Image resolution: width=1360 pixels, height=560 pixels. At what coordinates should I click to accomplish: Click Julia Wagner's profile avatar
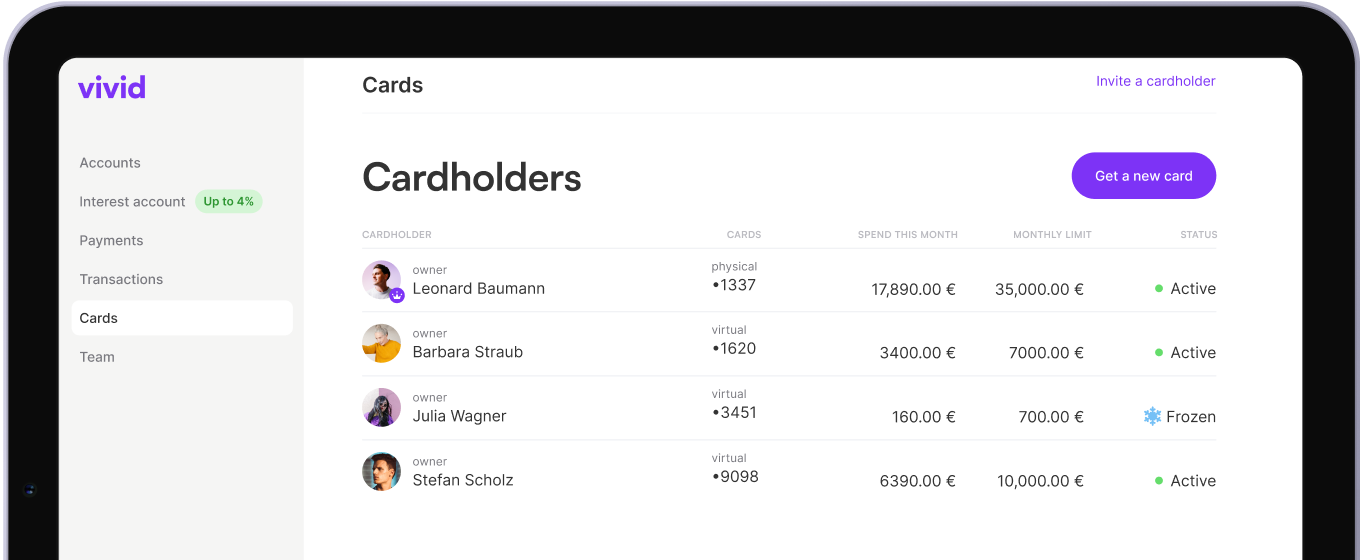(381, 407)
